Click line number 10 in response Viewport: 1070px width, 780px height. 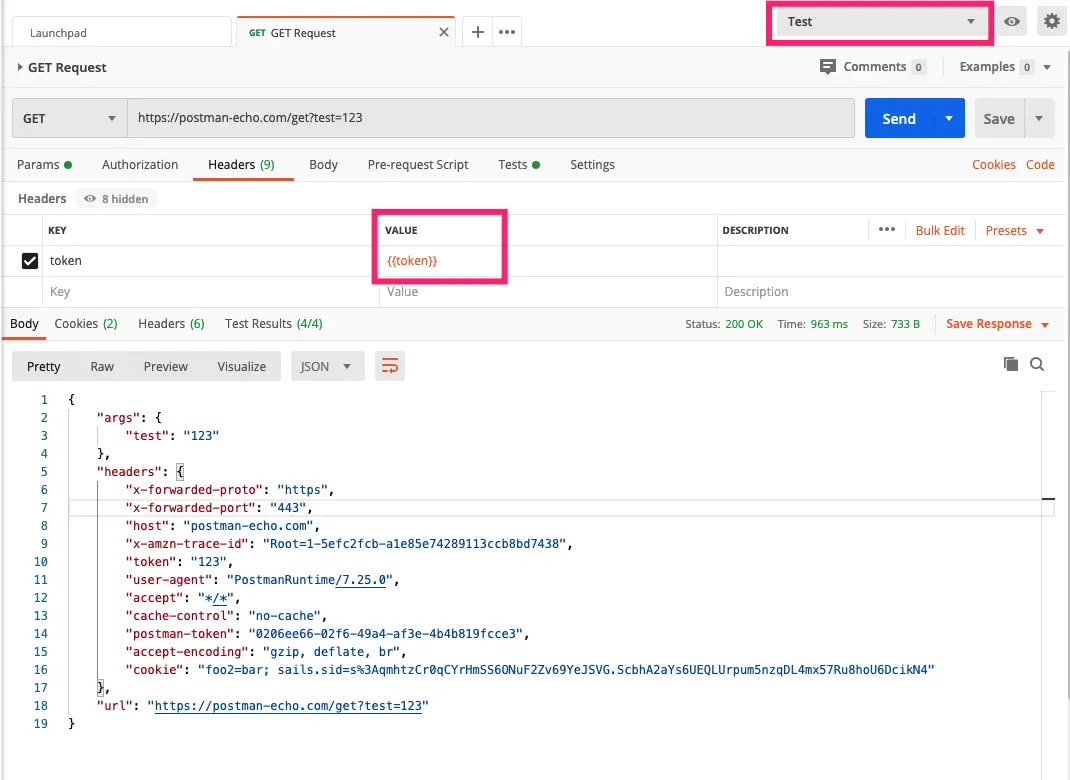(x=41, y=562)
